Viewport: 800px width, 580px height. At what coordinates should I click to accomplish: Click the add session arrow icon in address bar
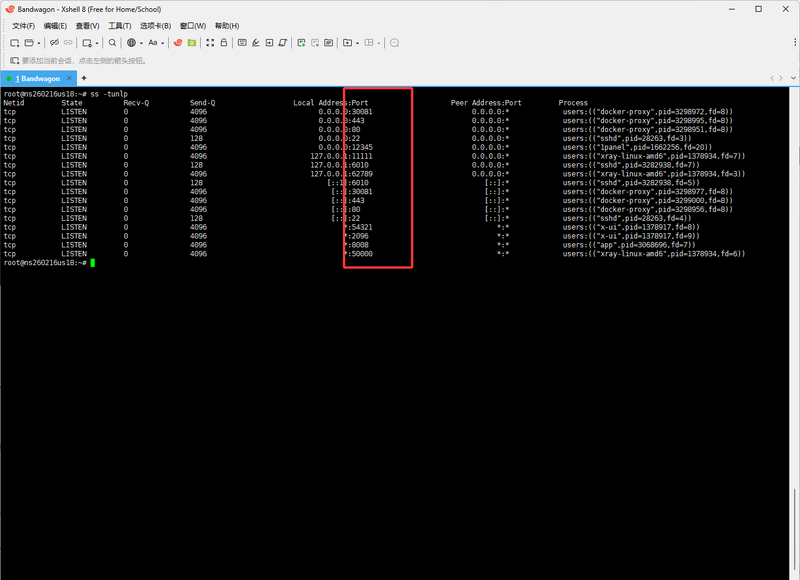point(14,60)
